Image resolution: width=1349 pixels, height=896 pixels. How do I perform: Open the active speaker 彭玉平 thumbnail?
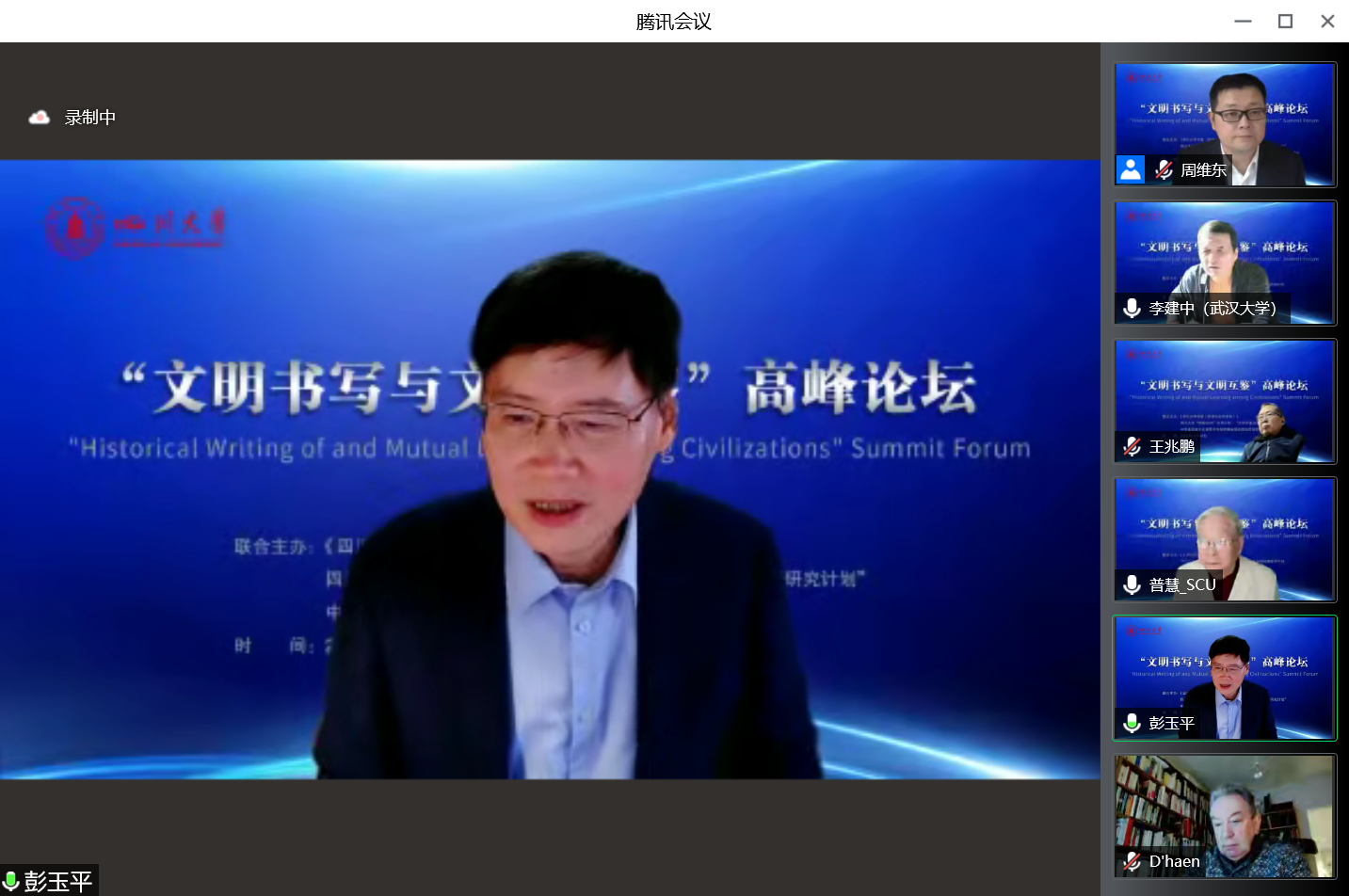coord(1226,678)
